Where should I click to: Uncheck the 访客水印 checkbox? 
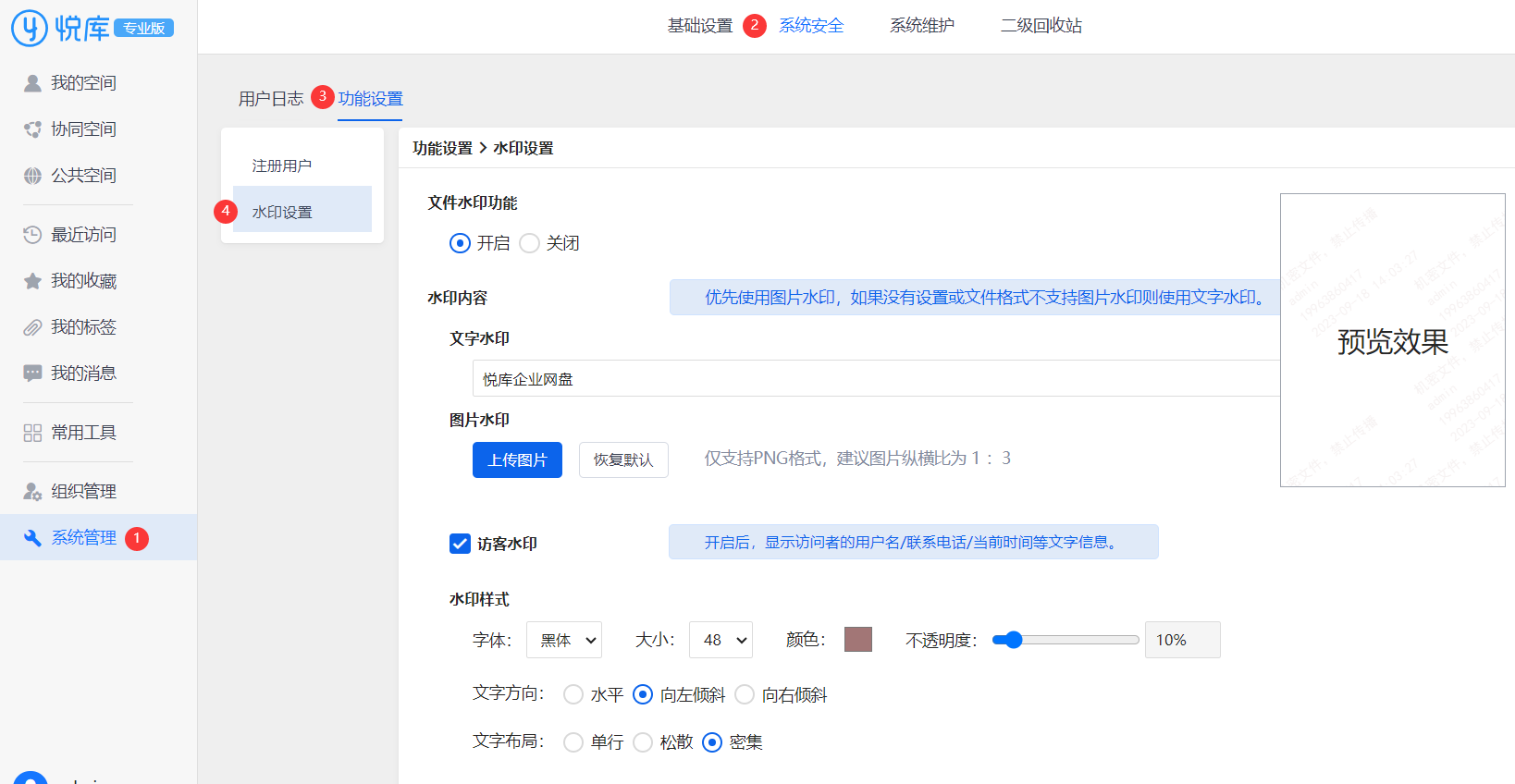pos(460,544)
